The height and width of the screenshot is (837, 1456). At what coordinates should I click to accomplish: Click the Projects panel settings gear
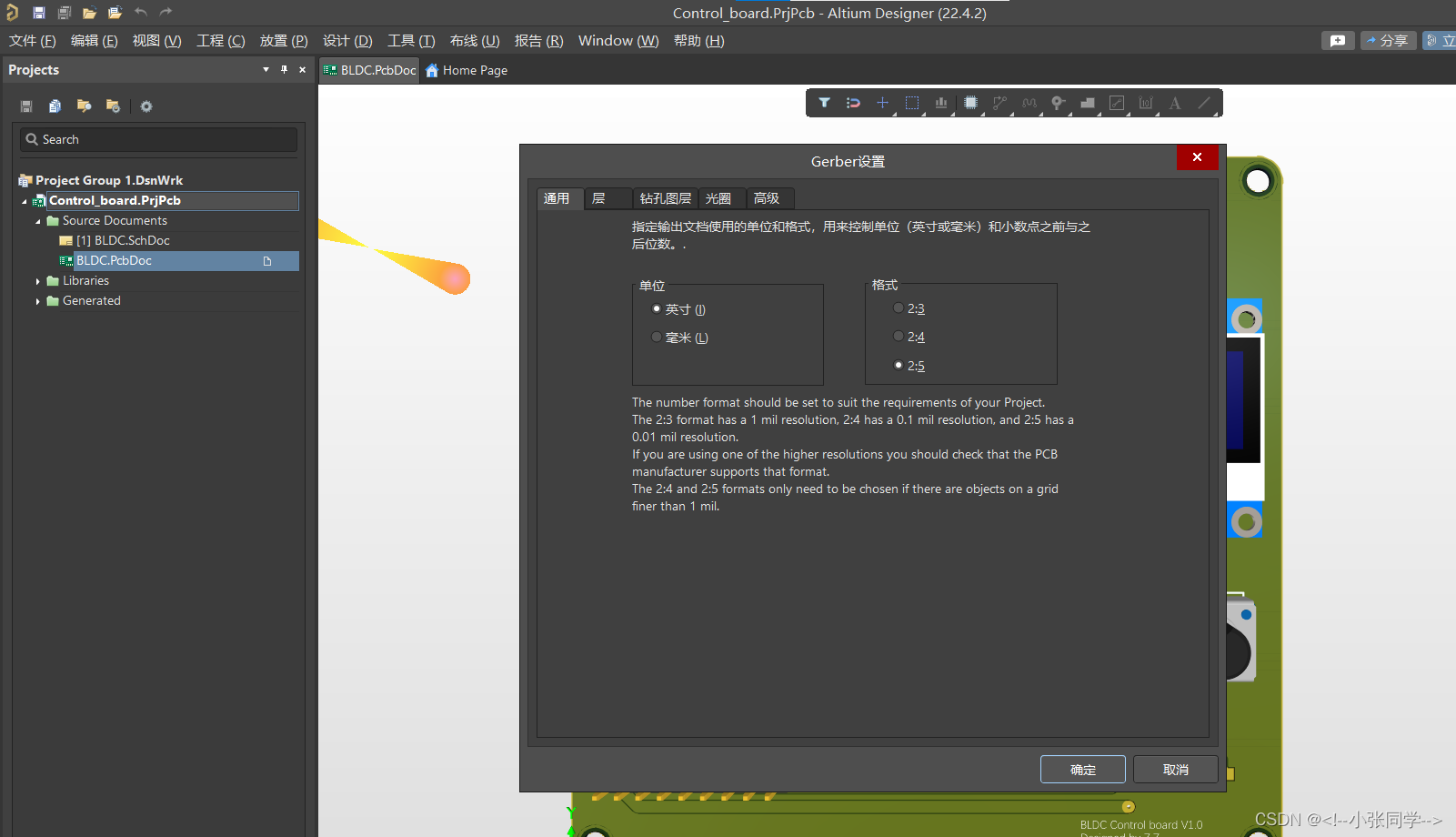(x=146, y=106)
